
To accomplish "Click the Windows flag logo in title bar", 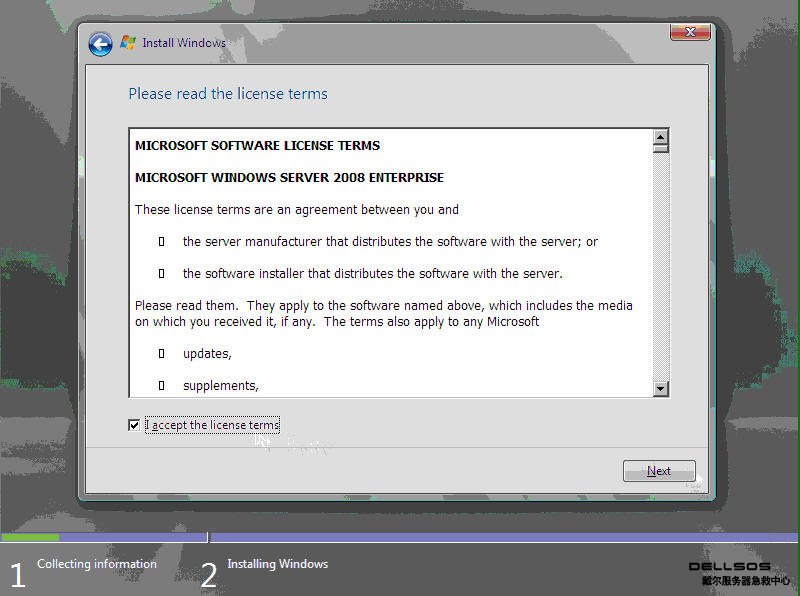I will 128,42.
